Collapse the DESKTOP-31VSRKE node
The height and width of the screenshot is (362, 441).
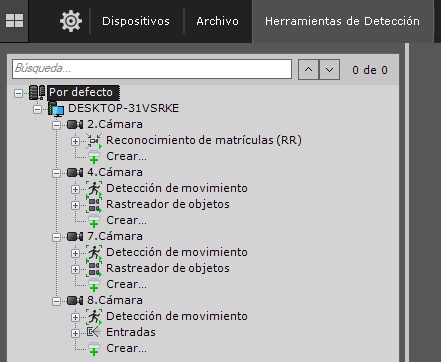coord(37,109)
